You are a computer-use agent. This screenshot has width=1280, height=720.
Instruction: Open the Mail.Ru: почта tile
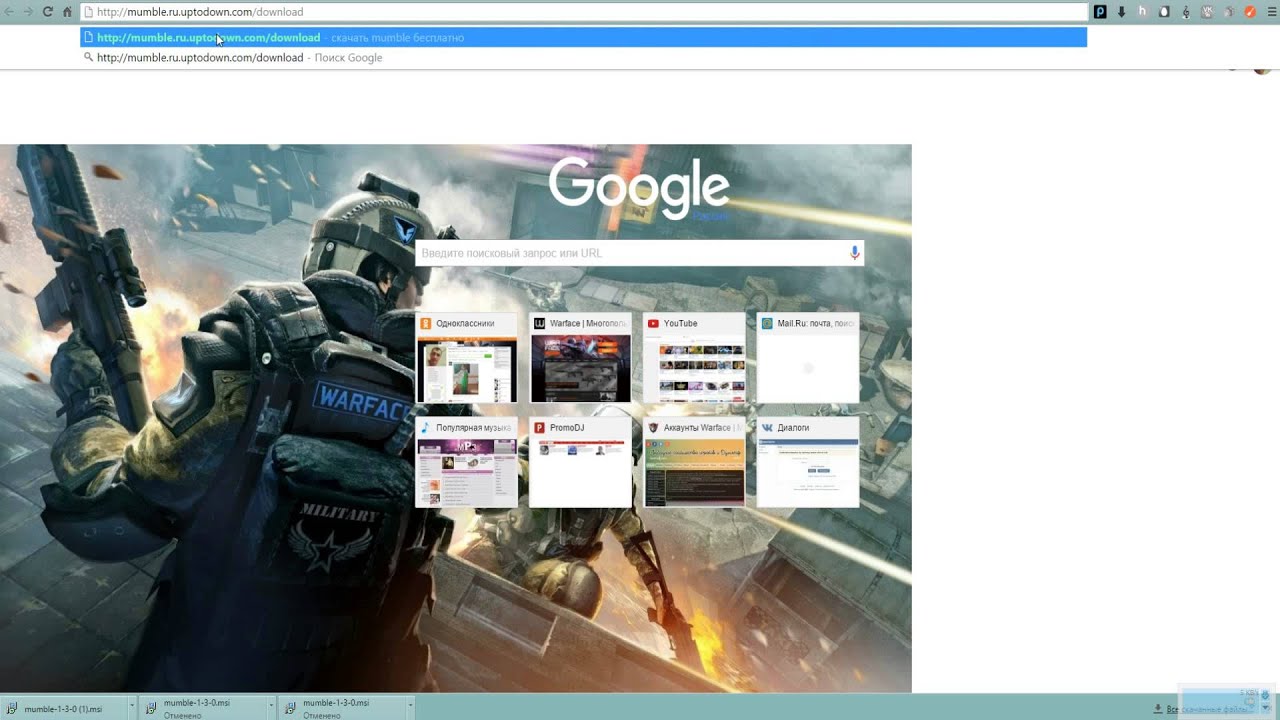click(808, 357)
